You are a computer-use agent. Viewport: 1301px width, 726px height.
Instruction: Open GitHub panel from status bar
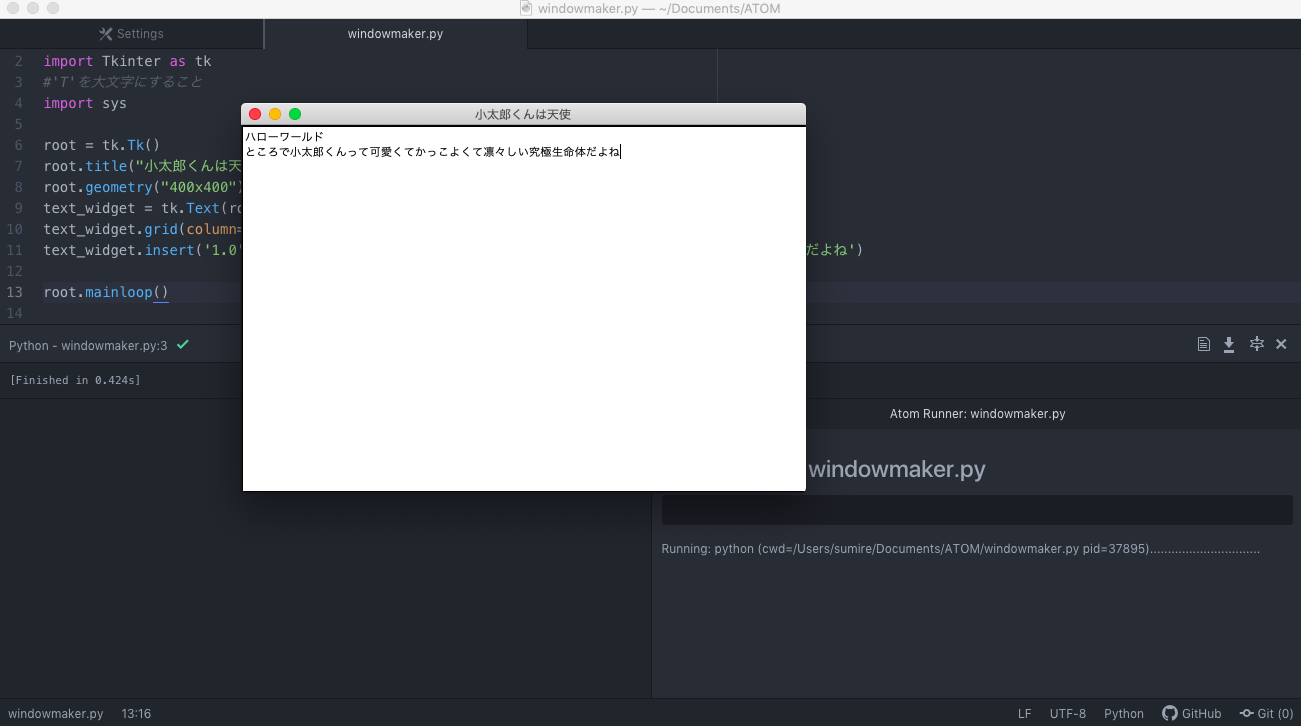1191,713
